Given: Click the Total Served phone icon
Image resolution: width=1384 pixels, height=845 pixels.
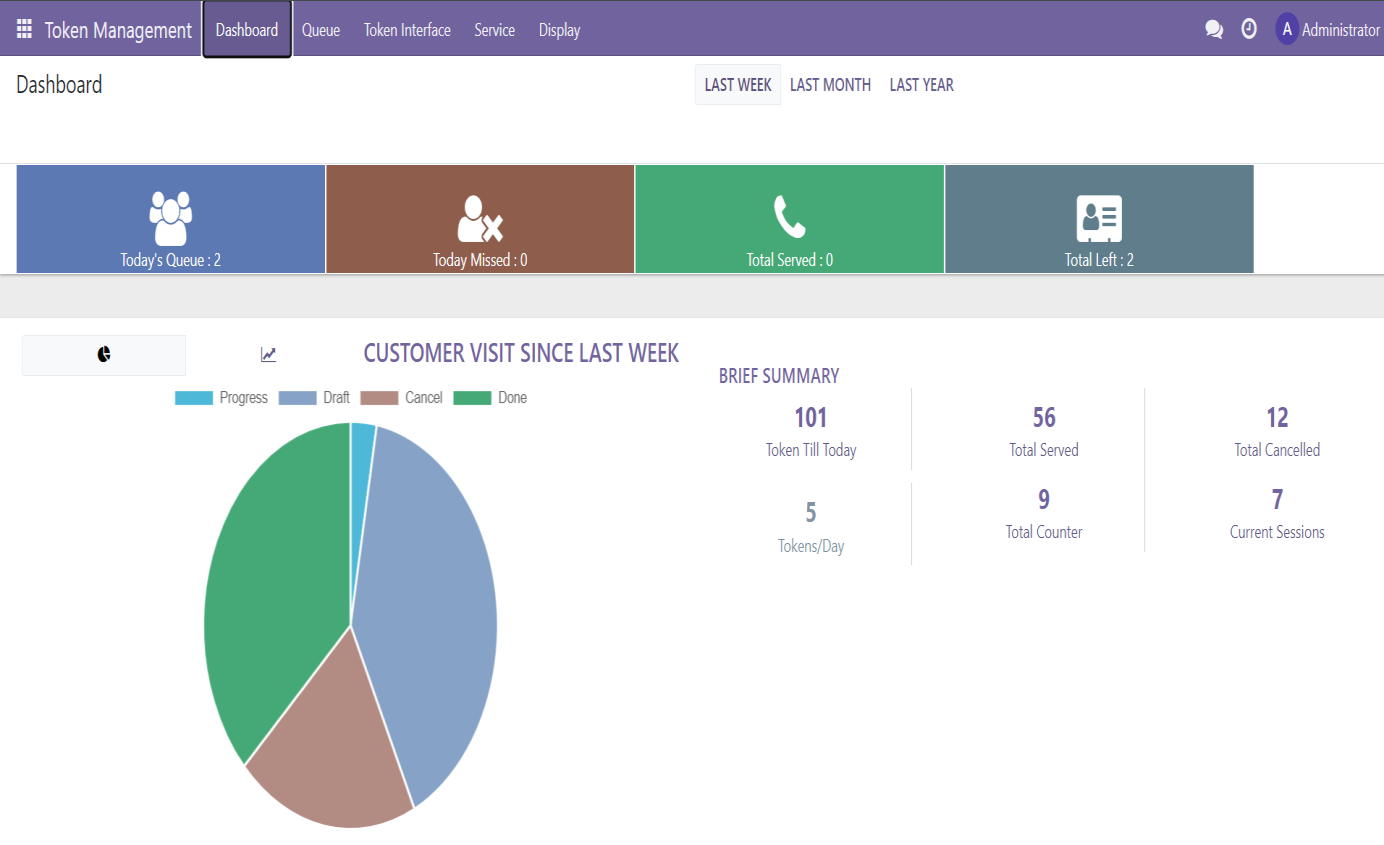Looking at the screenshot, I should click(789, 217).
